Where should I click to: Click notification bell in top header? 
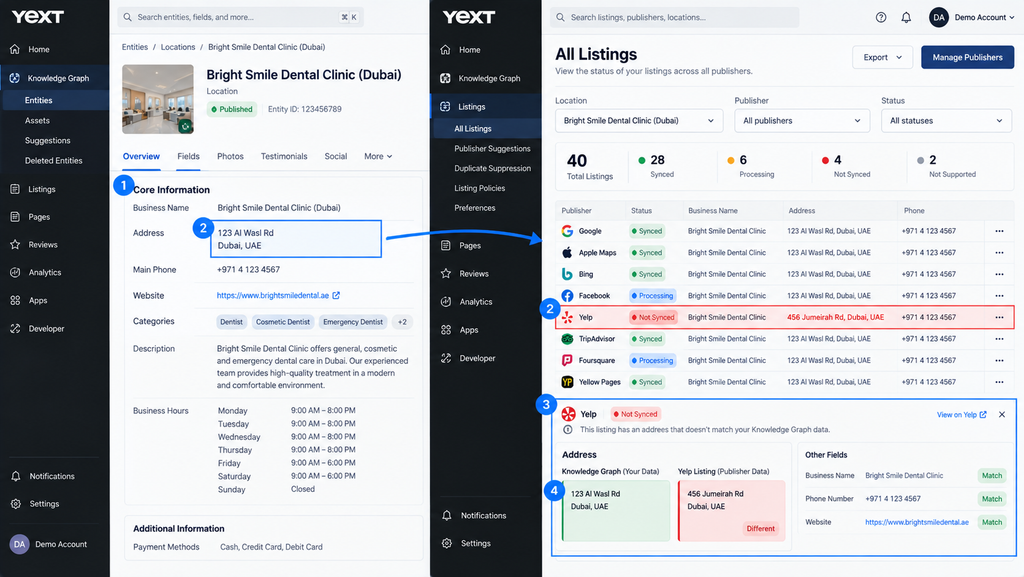(x=906, y=18)
